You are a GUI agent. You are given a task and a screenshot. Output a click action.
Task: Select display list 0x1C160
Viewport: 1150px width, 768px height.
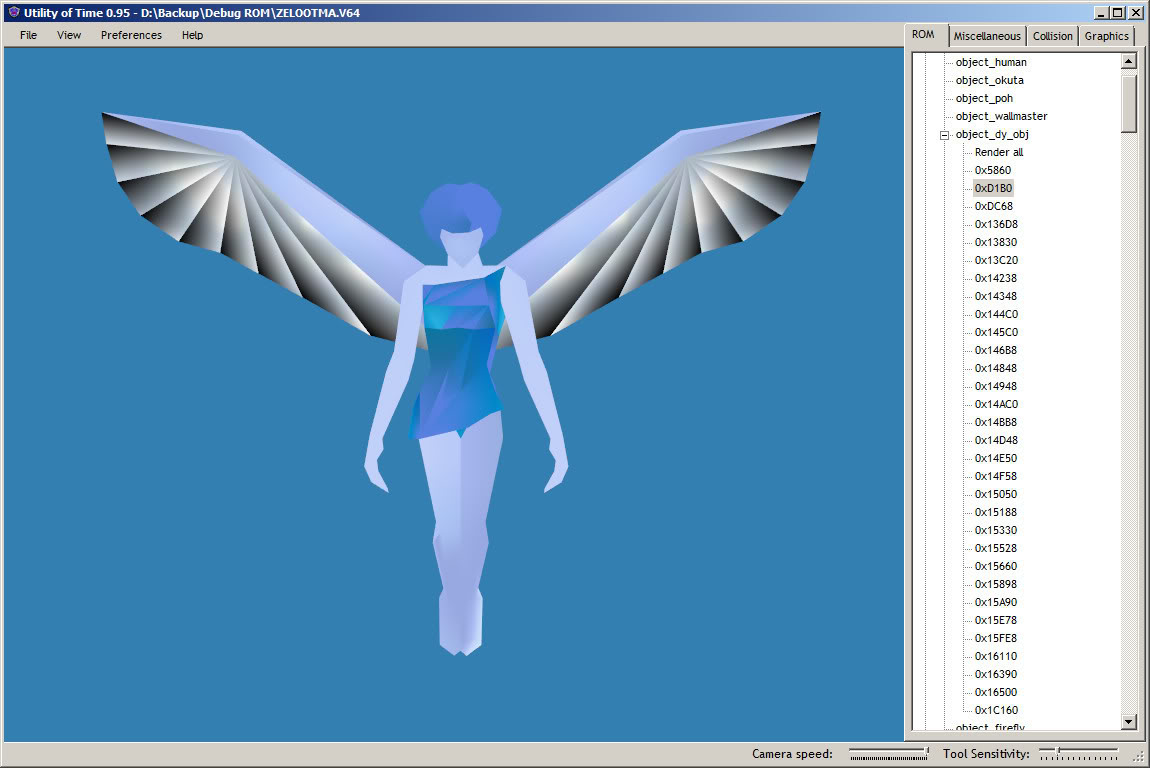click(x=996, y=710)
